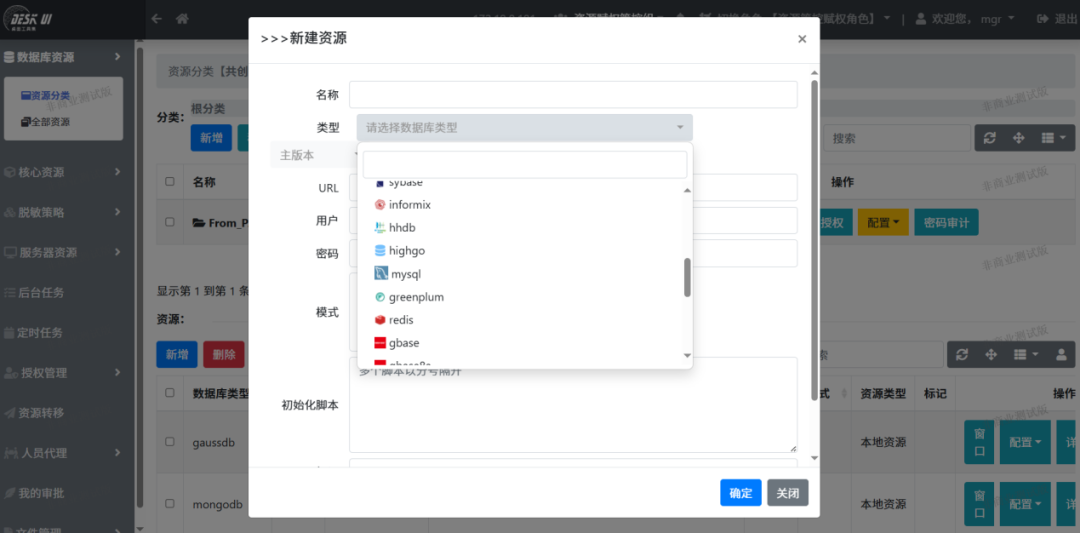Select the highgo database icon
This screenshot has width=1080, height=533.
click(x=380, y=251)
